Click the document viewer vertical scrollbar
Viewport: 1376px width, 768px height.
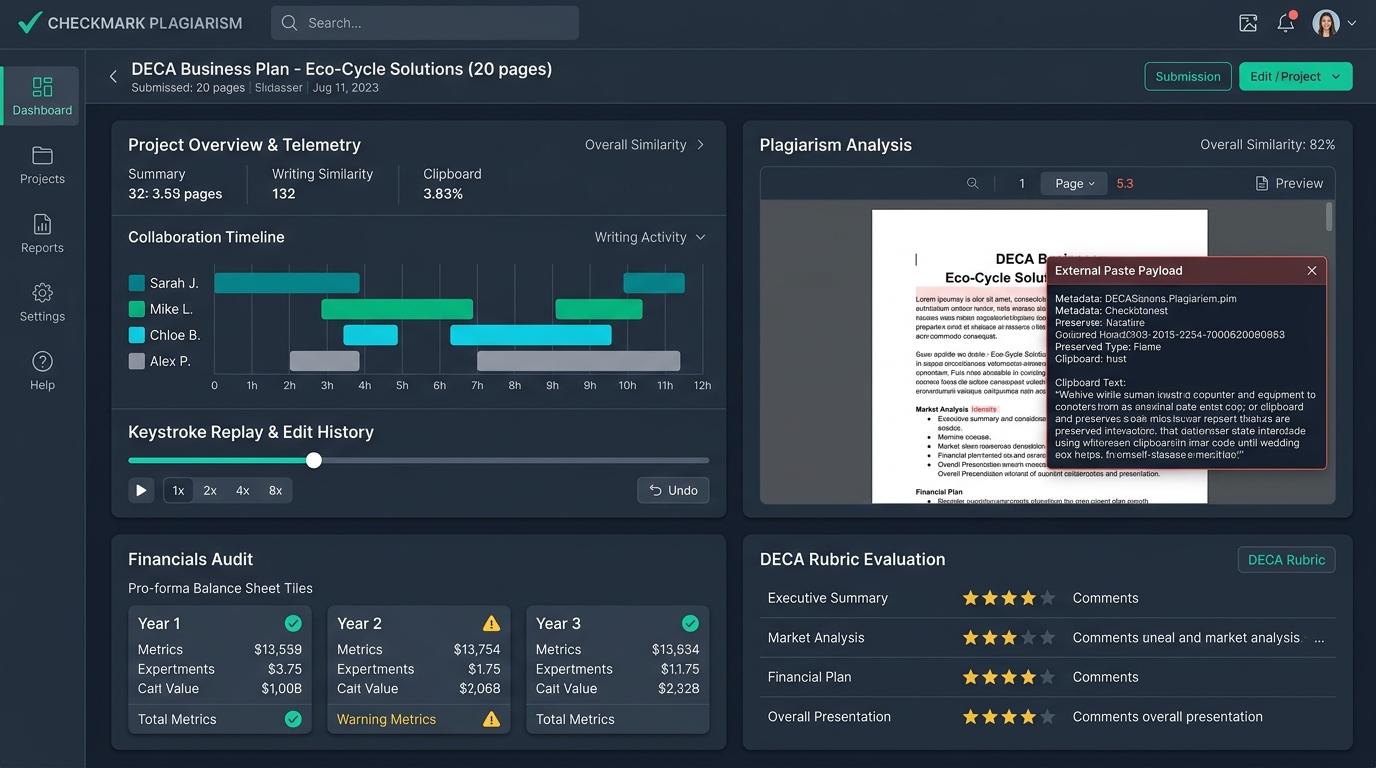[x=1329, y=217]
